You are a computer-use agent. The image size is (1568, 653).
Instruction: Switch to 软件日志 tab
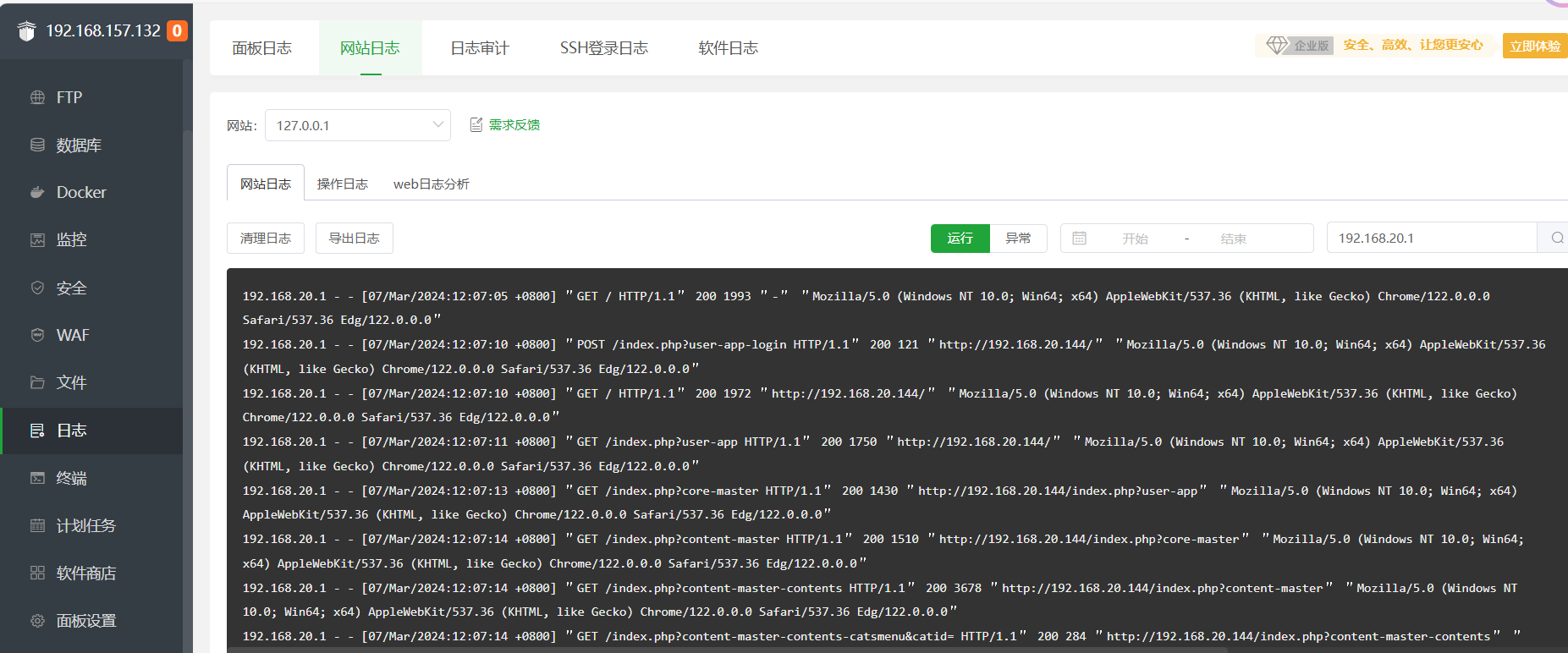(x=729, y=48)
